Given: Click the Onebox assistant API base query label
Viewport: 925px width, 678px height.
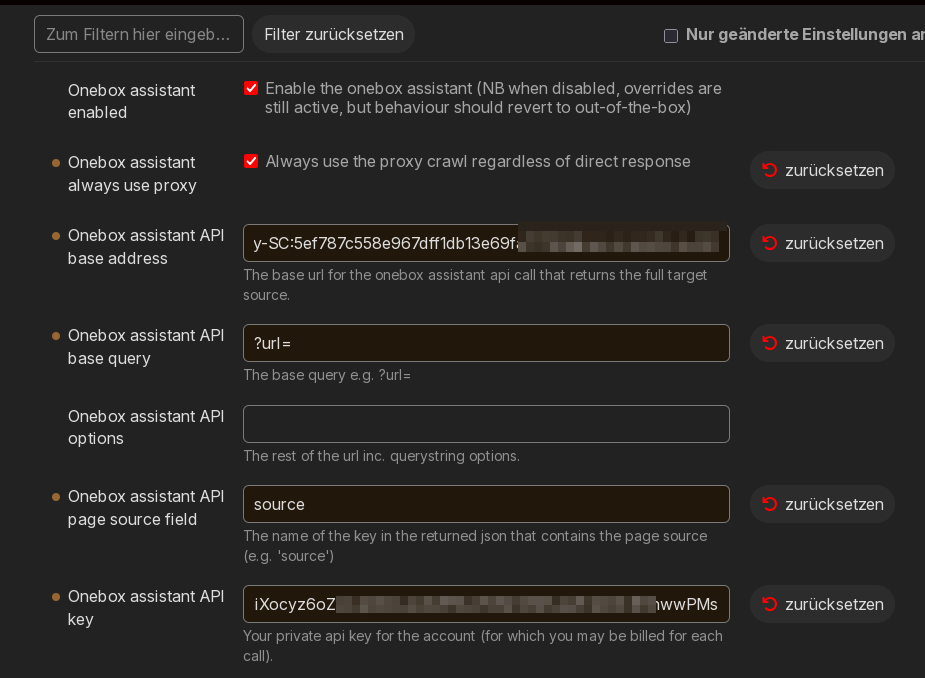Looking at the screenshot, I should coord(146,346).
